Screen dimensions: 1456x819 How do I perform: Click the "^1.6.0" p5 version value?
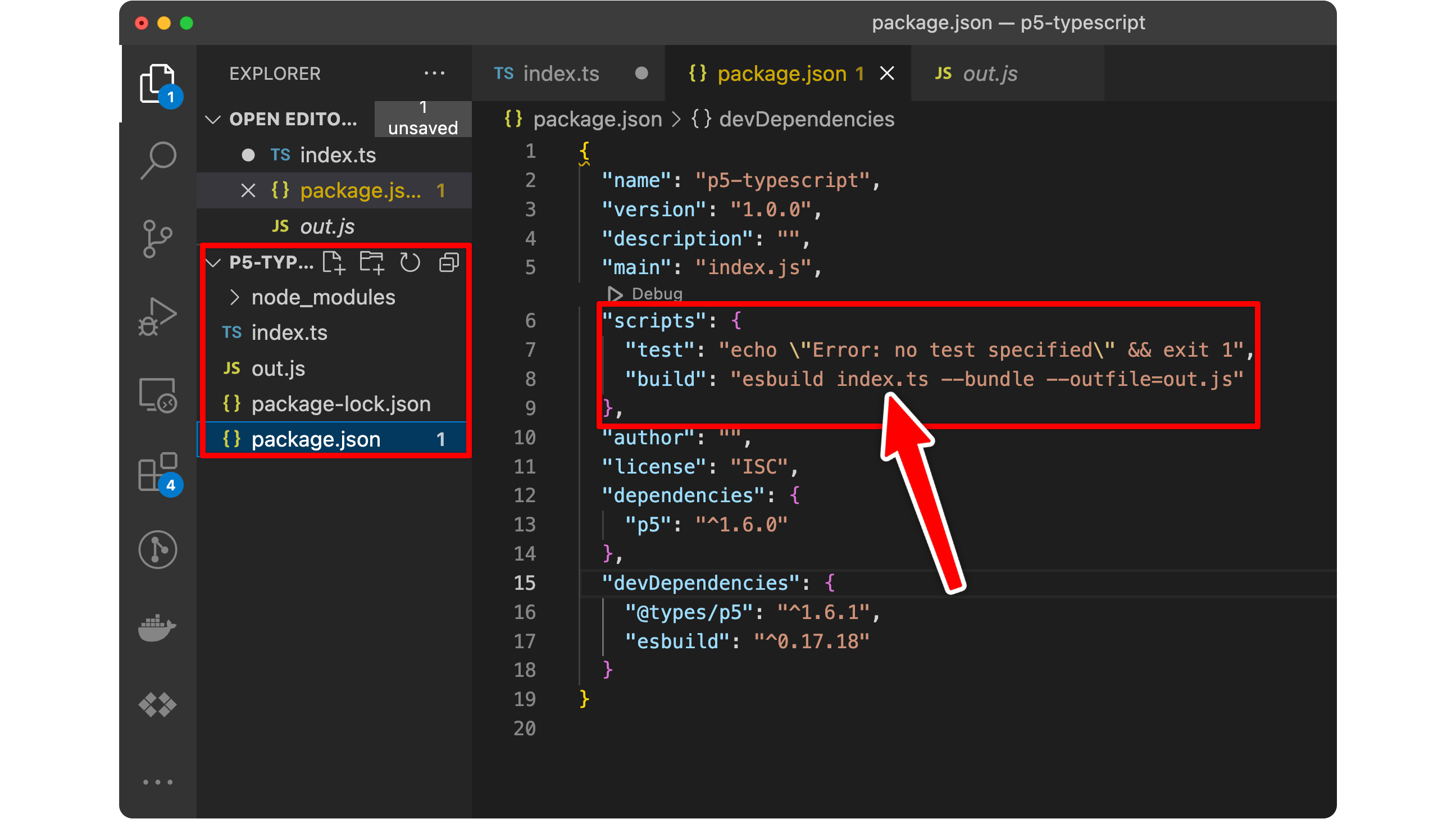coord(741,525)
